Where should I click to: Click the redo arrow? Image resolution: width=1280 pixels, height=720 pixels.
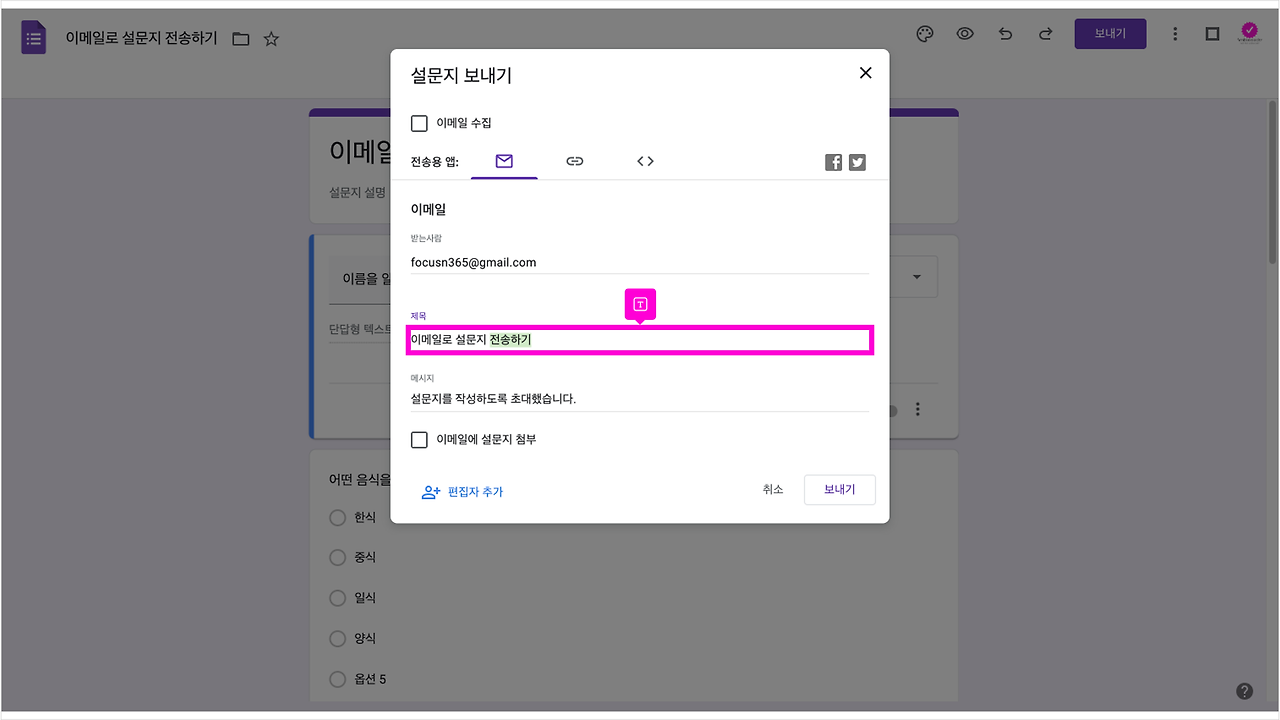click(x=1045, y=33)
